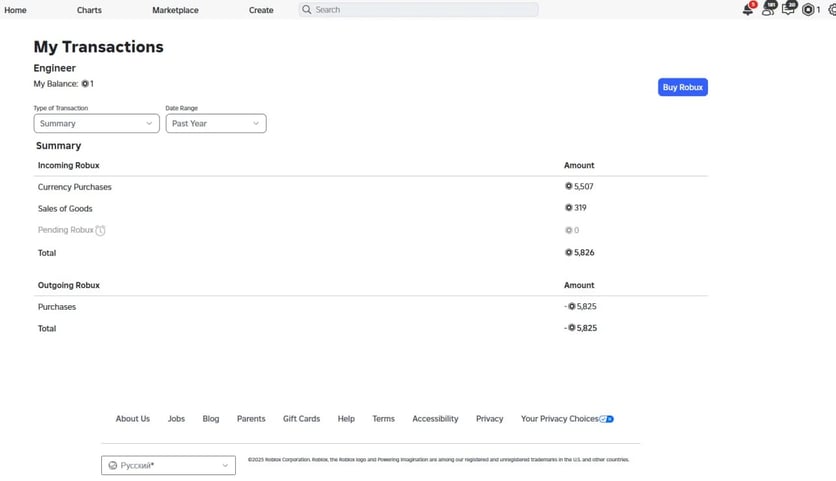The width and height of the screenshot is (836, 481).
Task: Open the Marketplace menu item
Action: (x=175, y=10)
